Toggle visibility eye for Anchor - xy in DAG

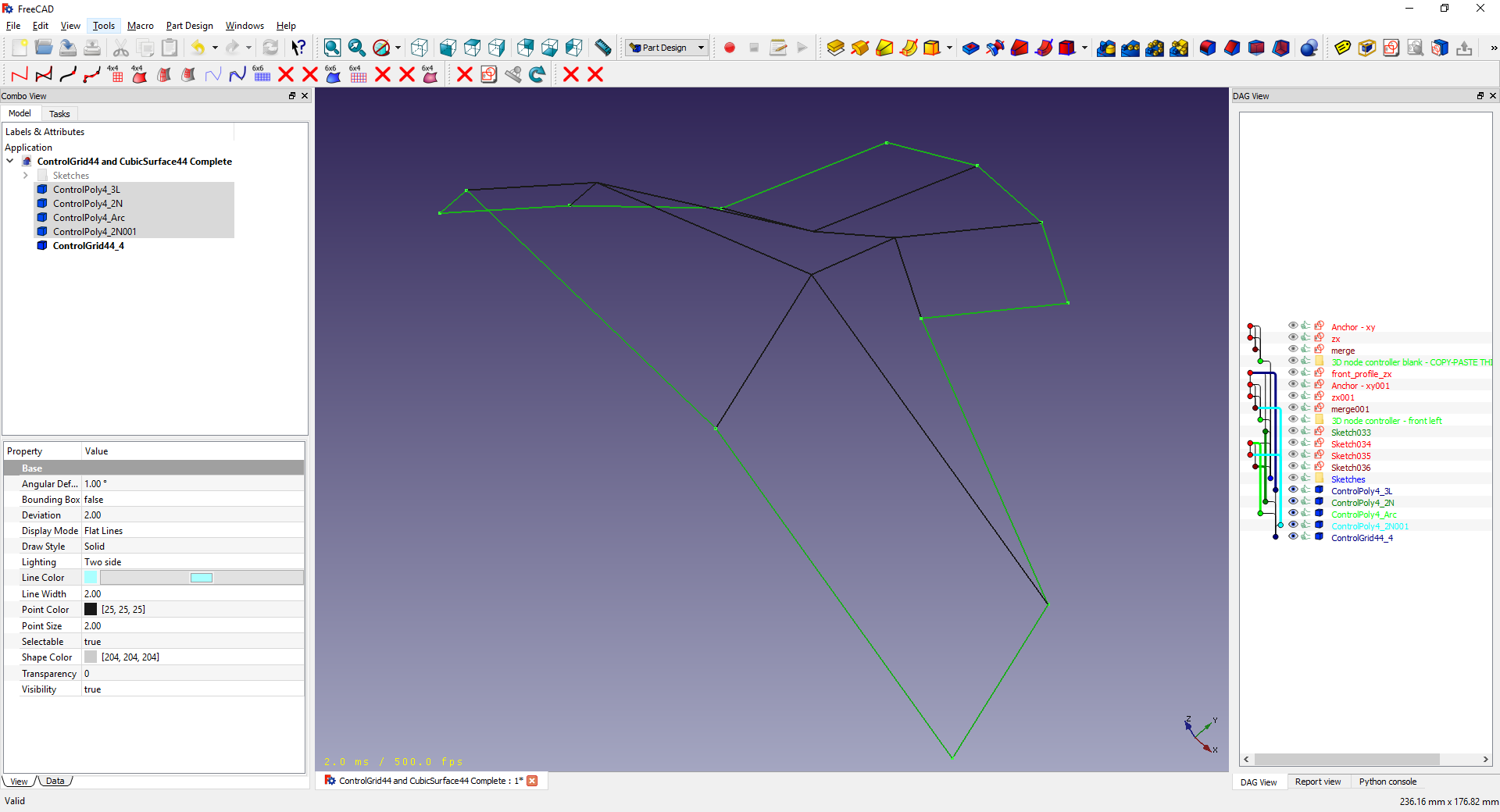click(1293, 326)
